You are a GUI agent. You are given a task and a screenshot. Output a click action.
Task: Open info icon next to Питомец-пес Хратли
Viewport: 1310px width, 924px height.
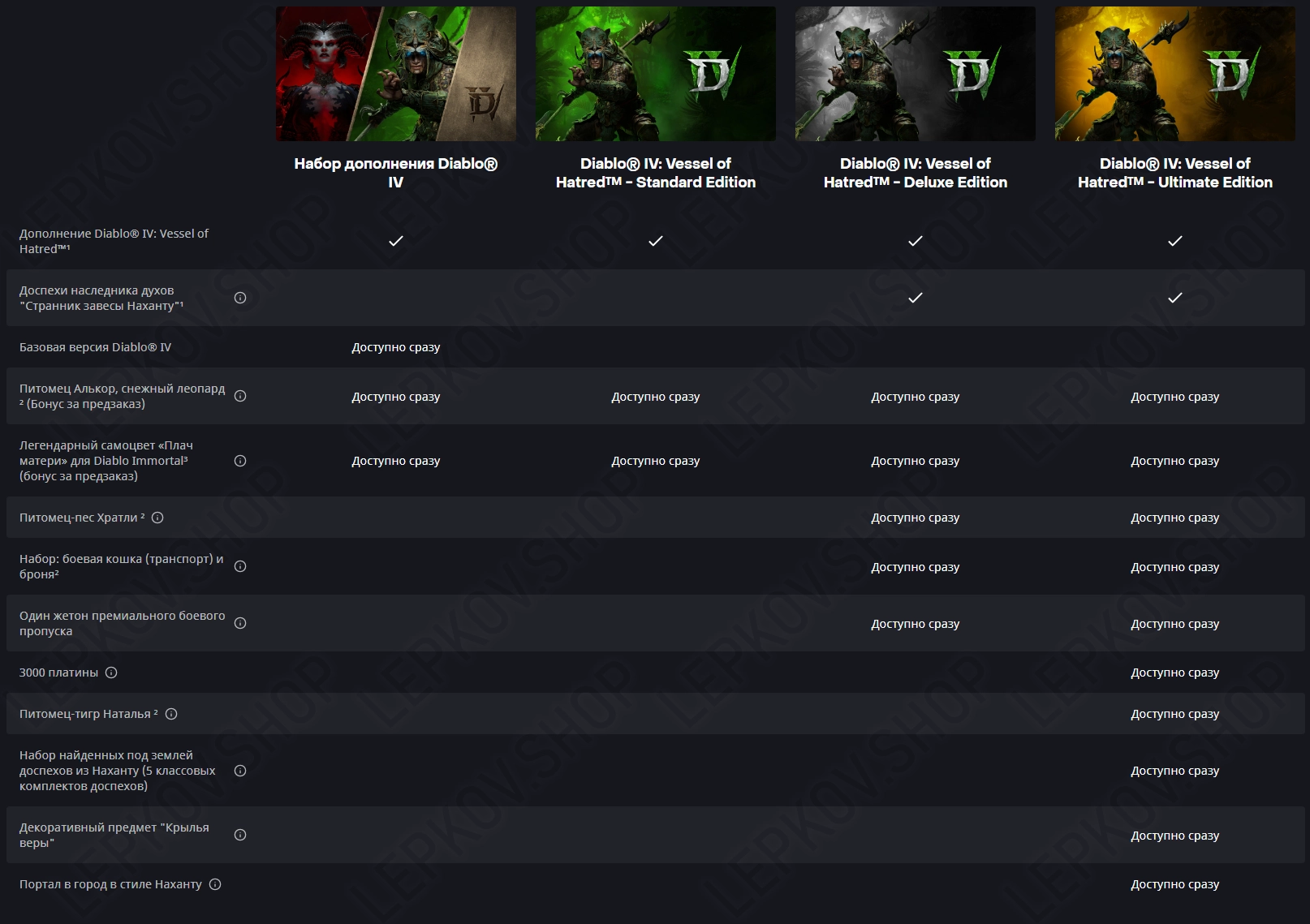click(x=157, y=518)
